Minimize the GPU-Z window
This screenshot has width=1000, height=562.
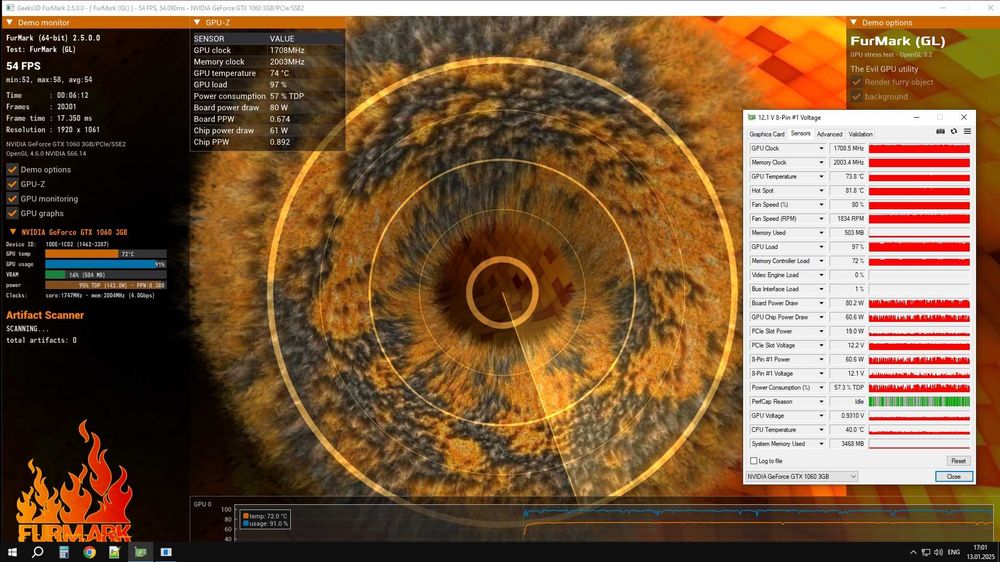[x=916, y=117]
